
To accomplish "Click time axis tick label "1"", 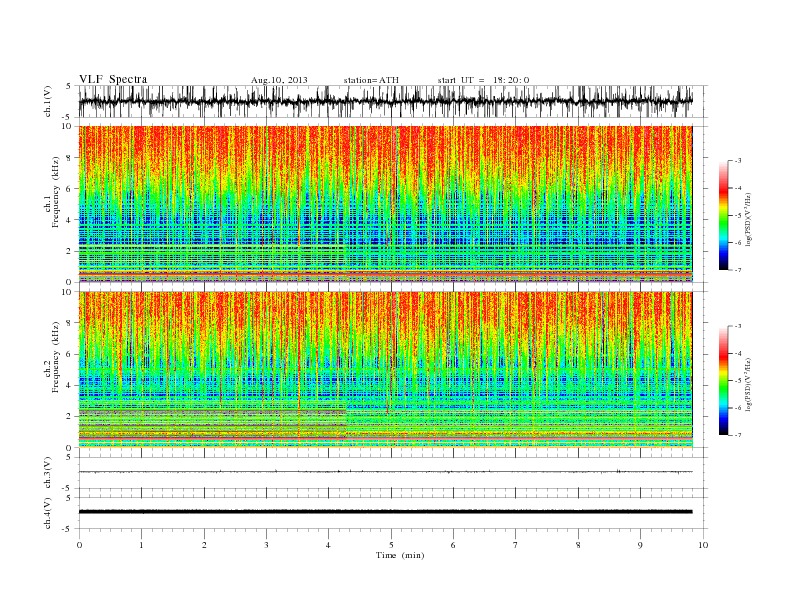I will click(142, 545).
